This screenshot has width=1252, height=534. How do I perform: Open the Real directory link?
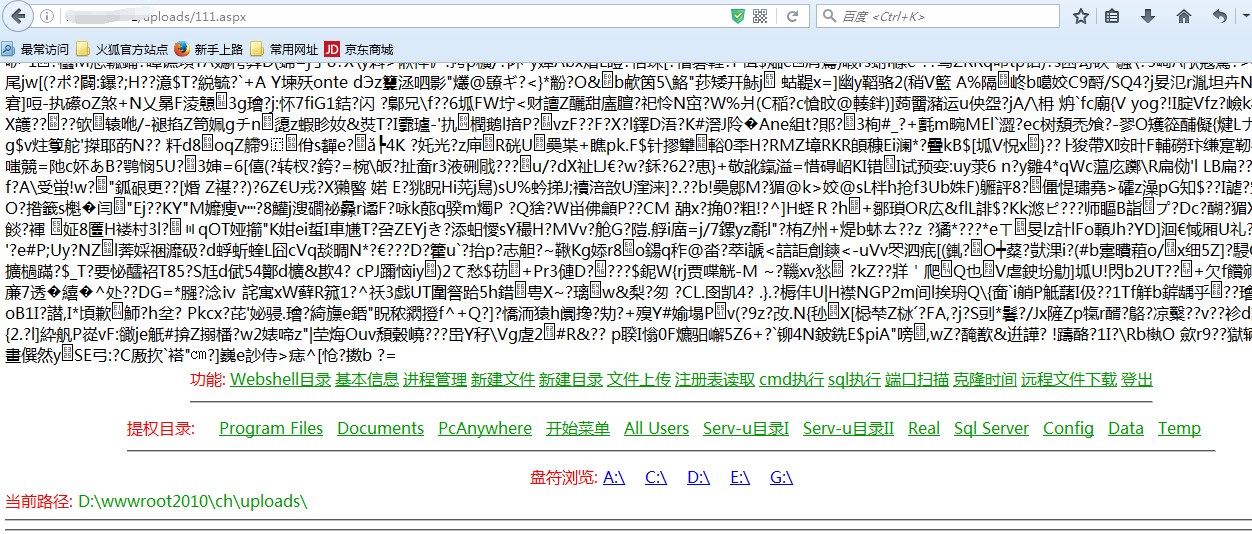click(x=924, y=428)
